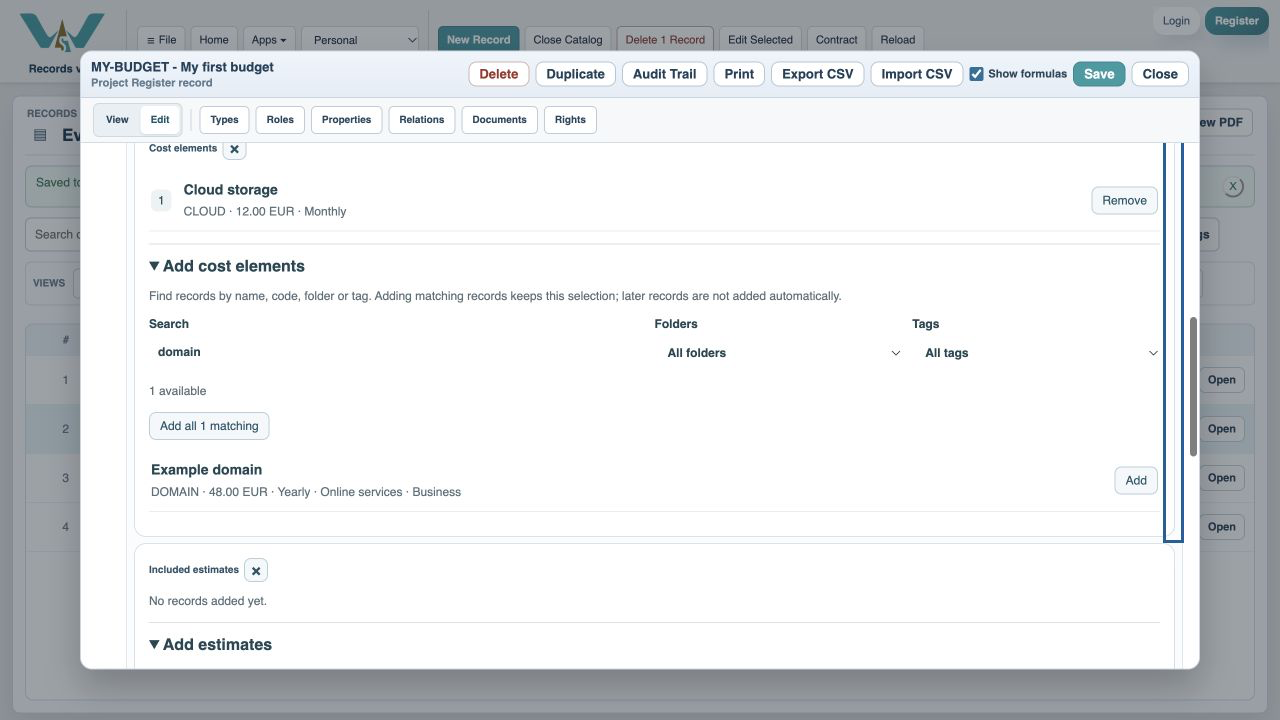
Task: Remove the Cloud storage cost element
Action: click(1124, 201)
